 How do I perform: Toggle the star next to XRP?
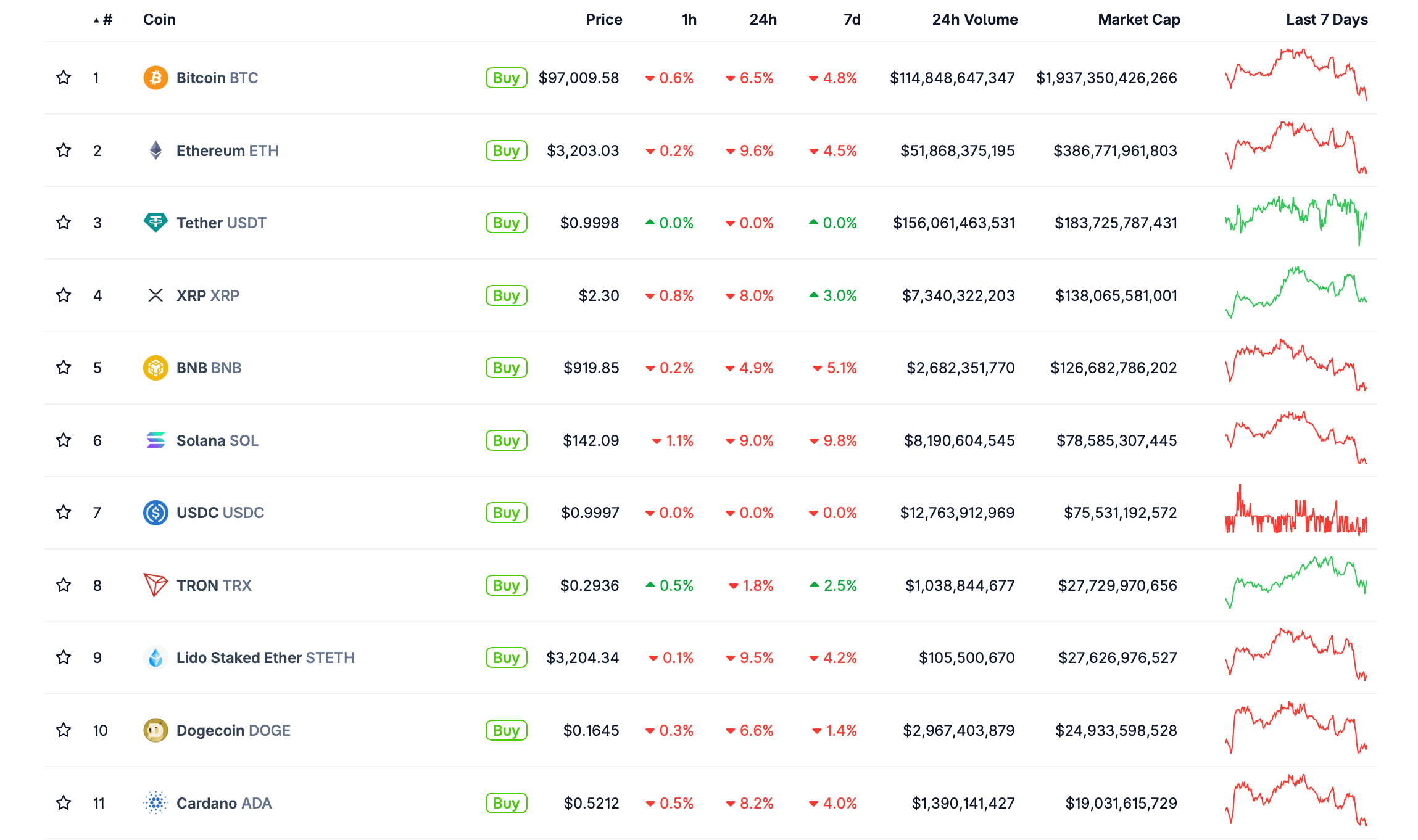tap(64, 295)
